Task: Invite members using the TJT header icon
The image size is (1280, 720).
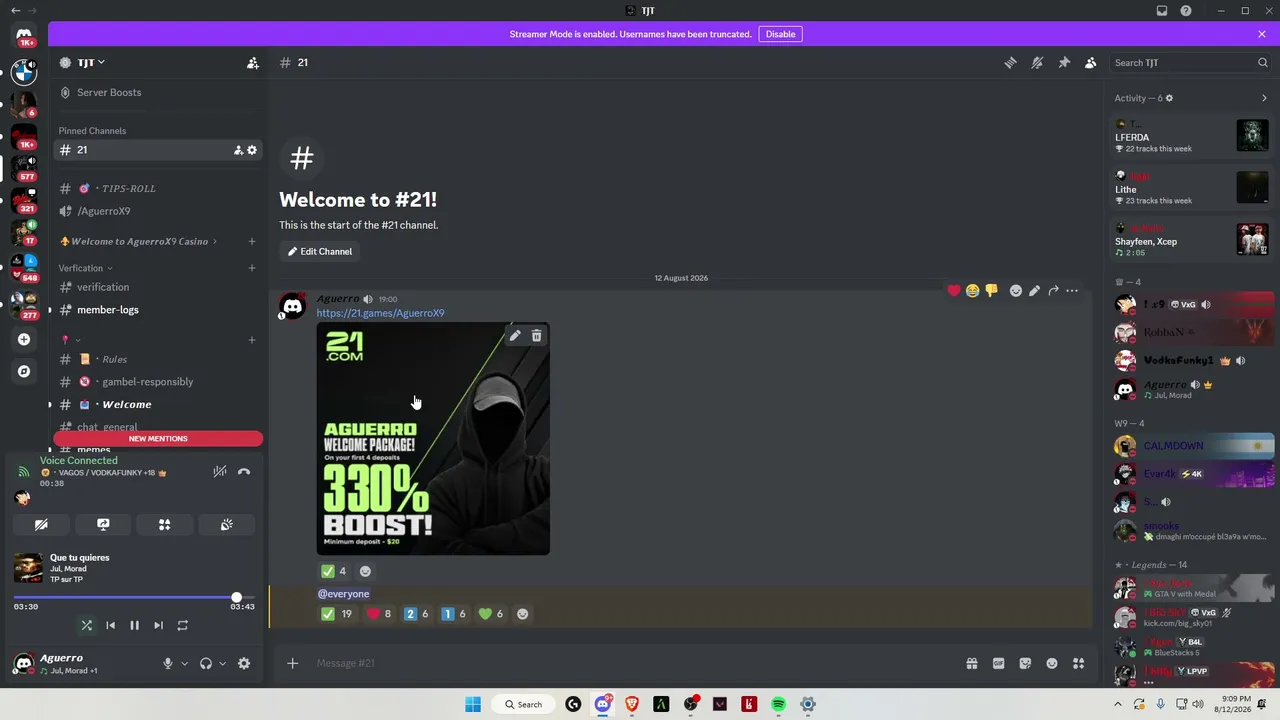Action: pos(253,63)
